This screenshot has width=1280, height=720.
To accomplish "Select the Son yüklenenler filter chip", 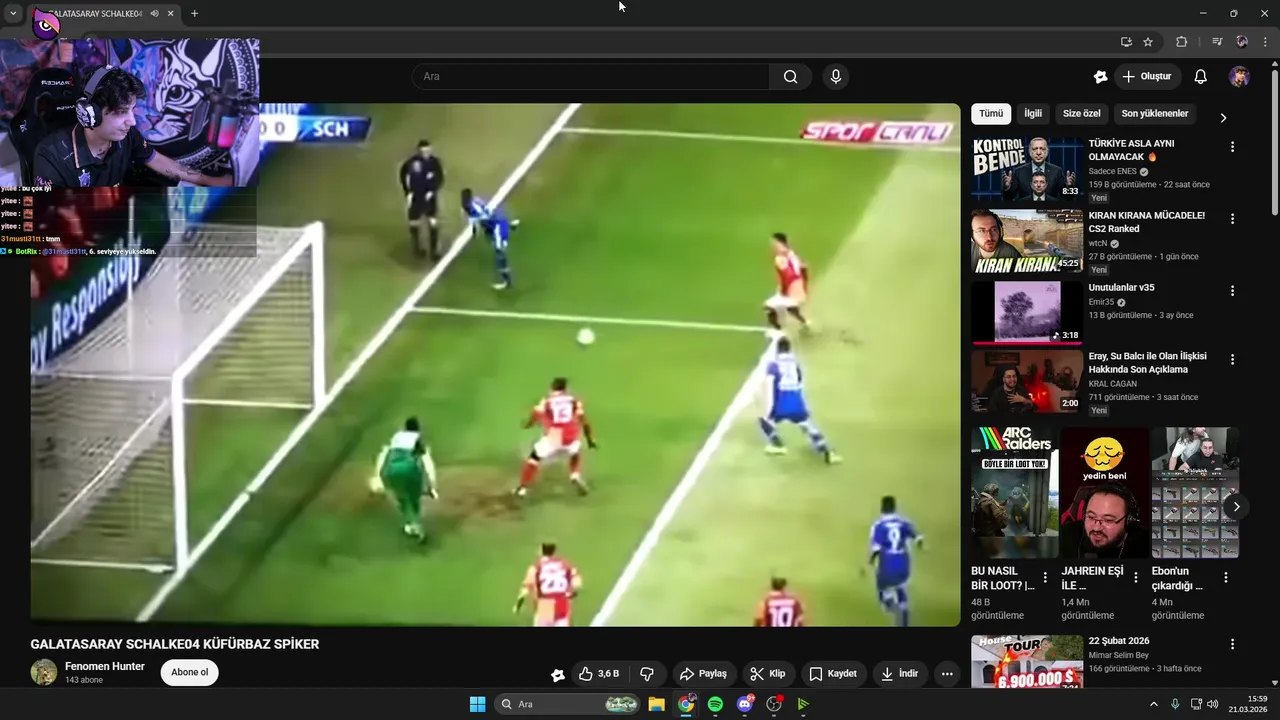I will pyautogui.click(x=1155, y=114).
